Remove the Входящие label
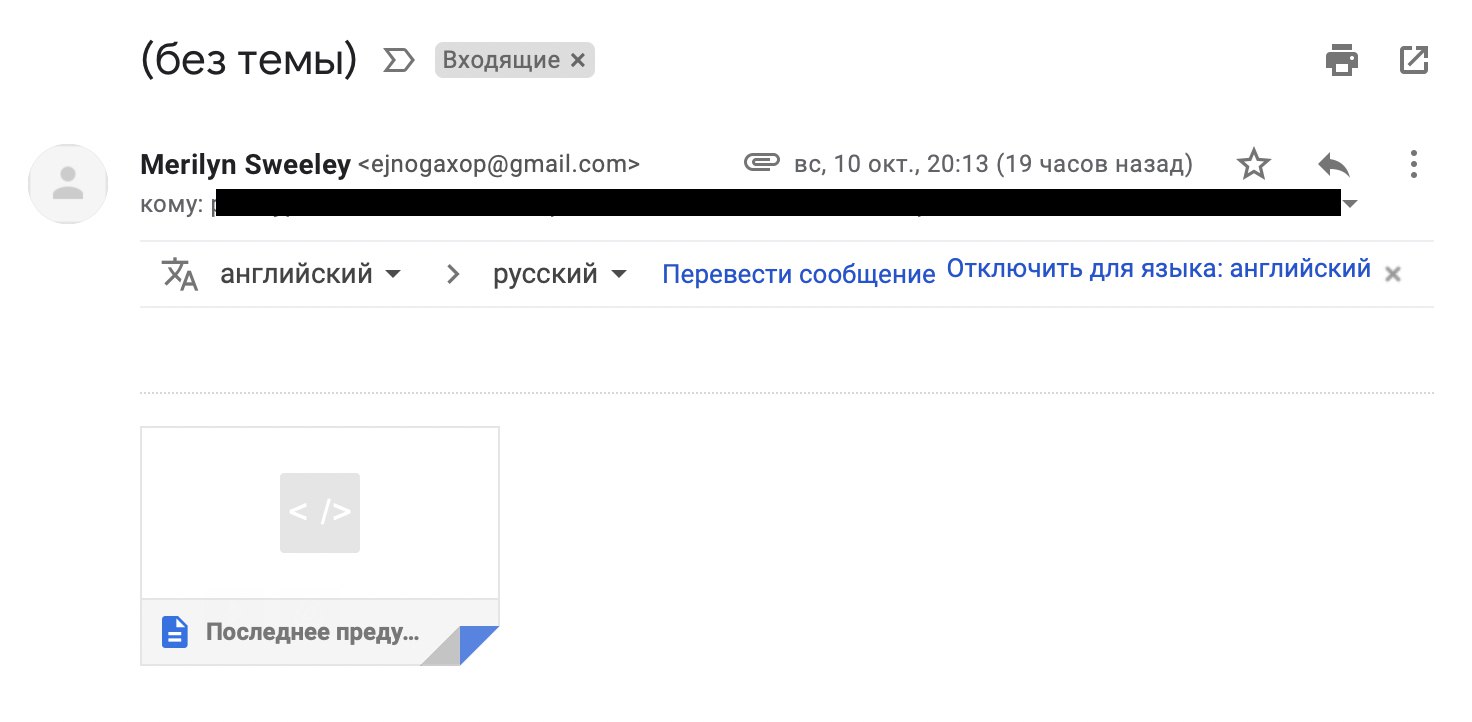The height and width of the screenshot is (722, 1472). (x=577, y=61)
